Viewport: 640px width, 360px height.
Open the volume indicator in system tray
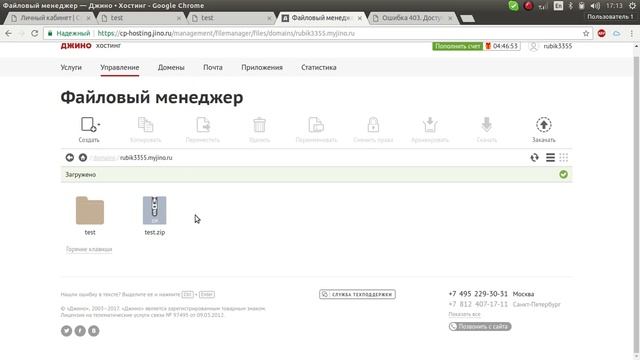click(595, 6)
